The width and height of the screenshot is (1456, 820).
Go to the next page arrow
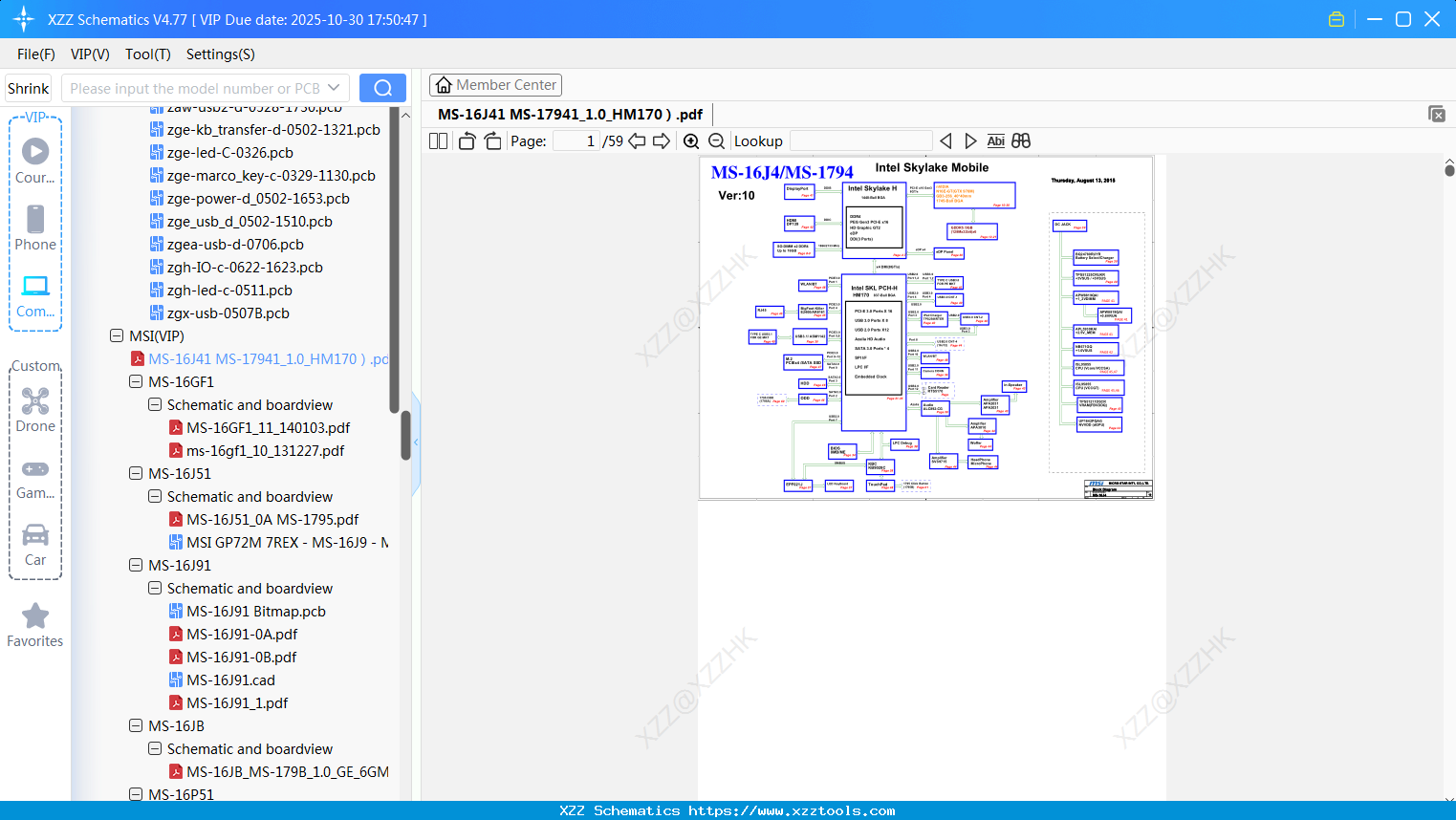[x=662, y=141]
